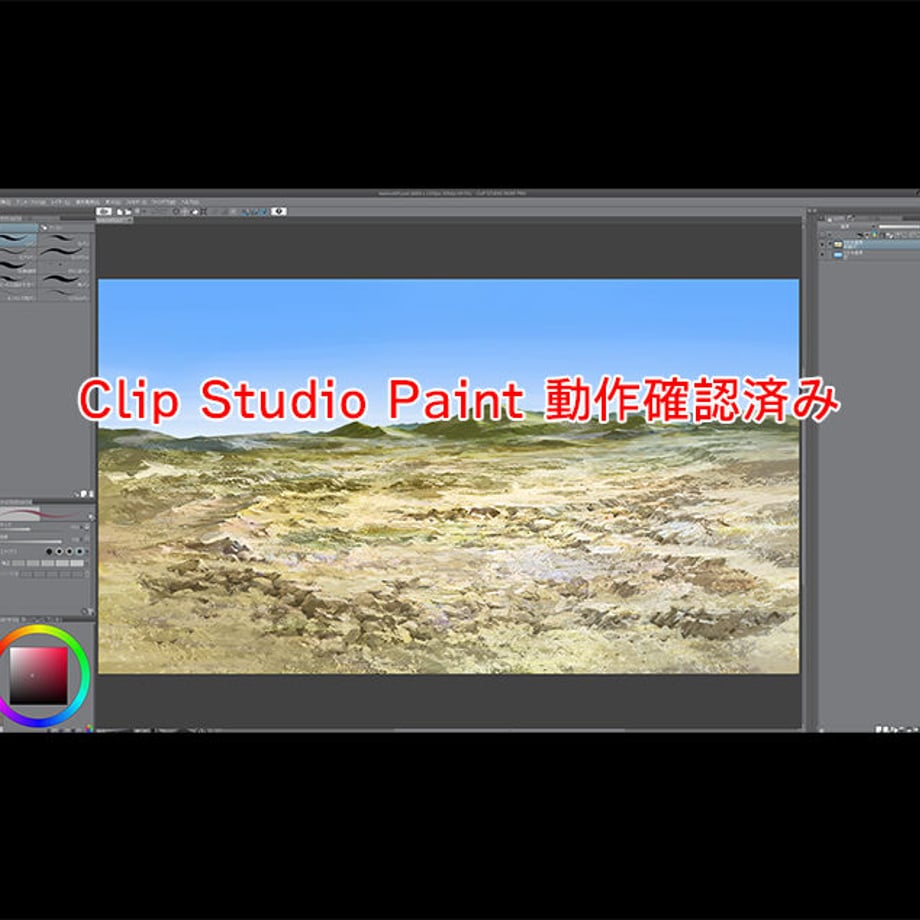Image resolution: width=920 pixels, height=920 pixels.
Task: Select the highlighted brush preset thumbnail
Action: coord(19,239)
